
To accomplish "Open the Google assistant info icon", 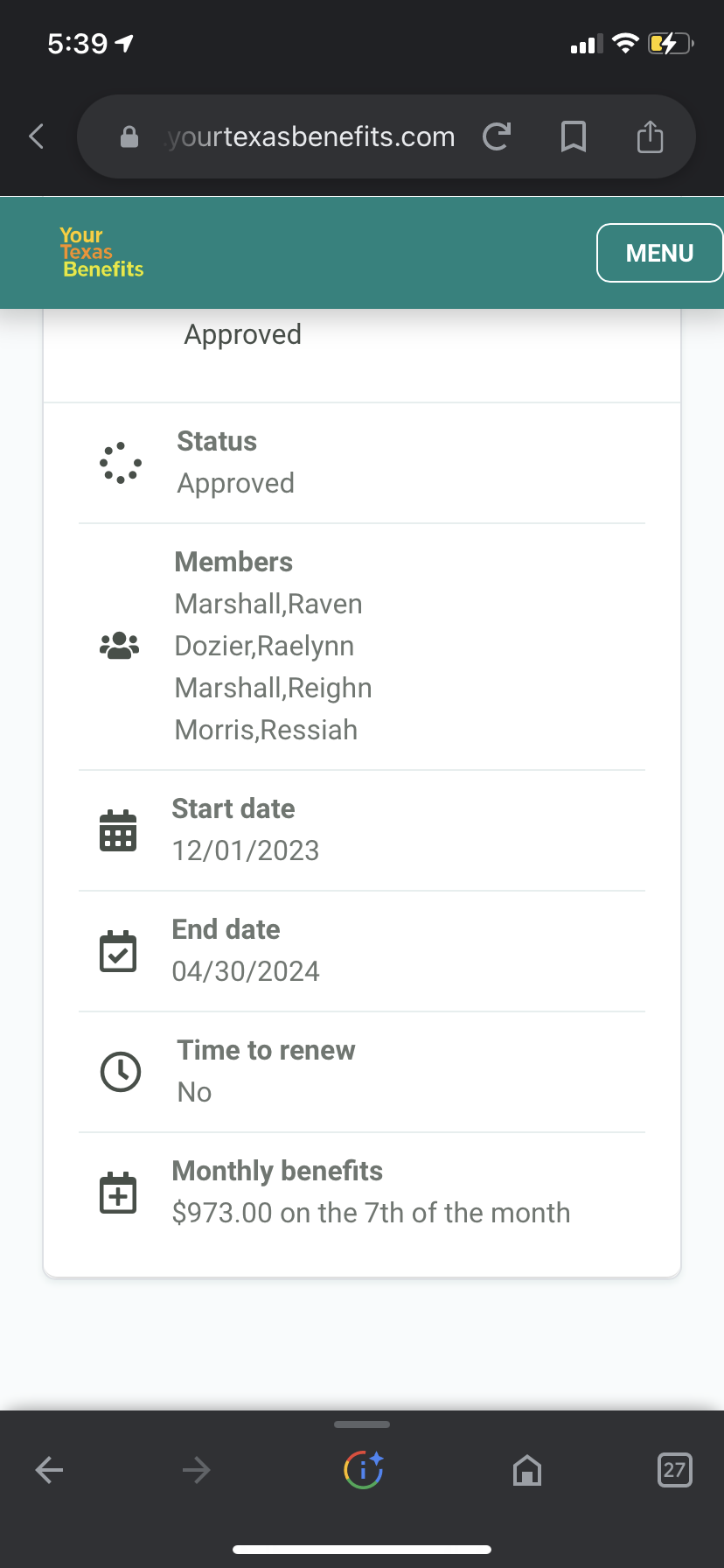I will (x=363, y=1470).
